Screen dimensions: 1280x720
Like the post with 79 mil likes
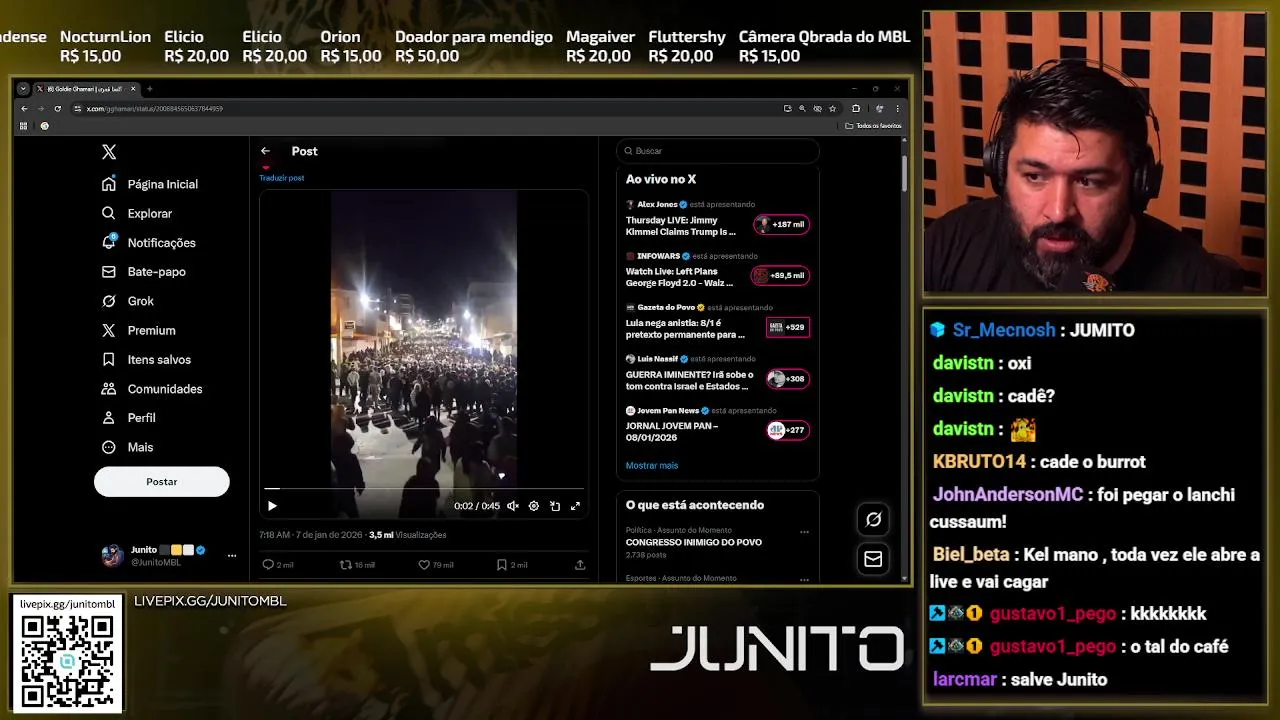[435, 565]
